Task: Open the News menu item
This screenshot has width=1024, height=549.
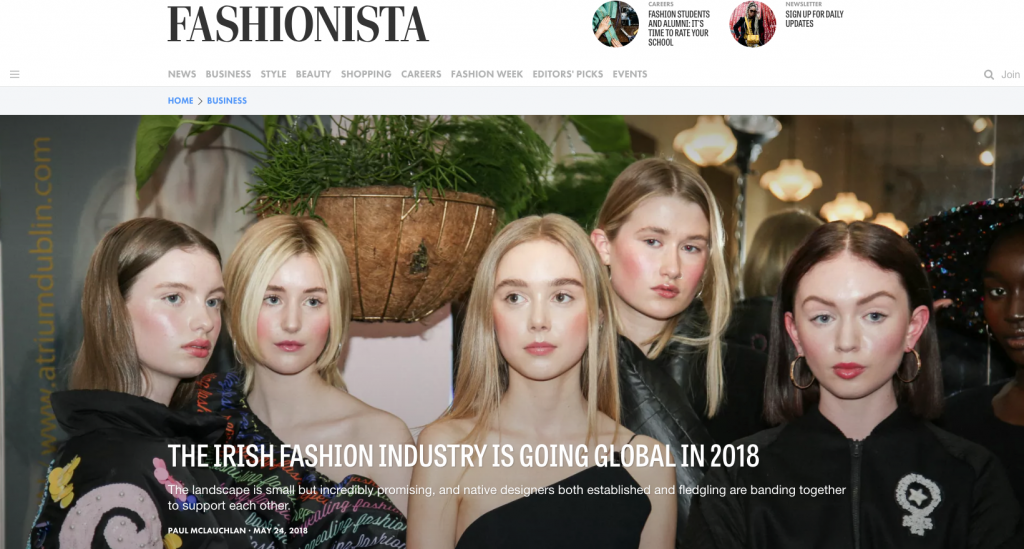Action: point(182,74)
